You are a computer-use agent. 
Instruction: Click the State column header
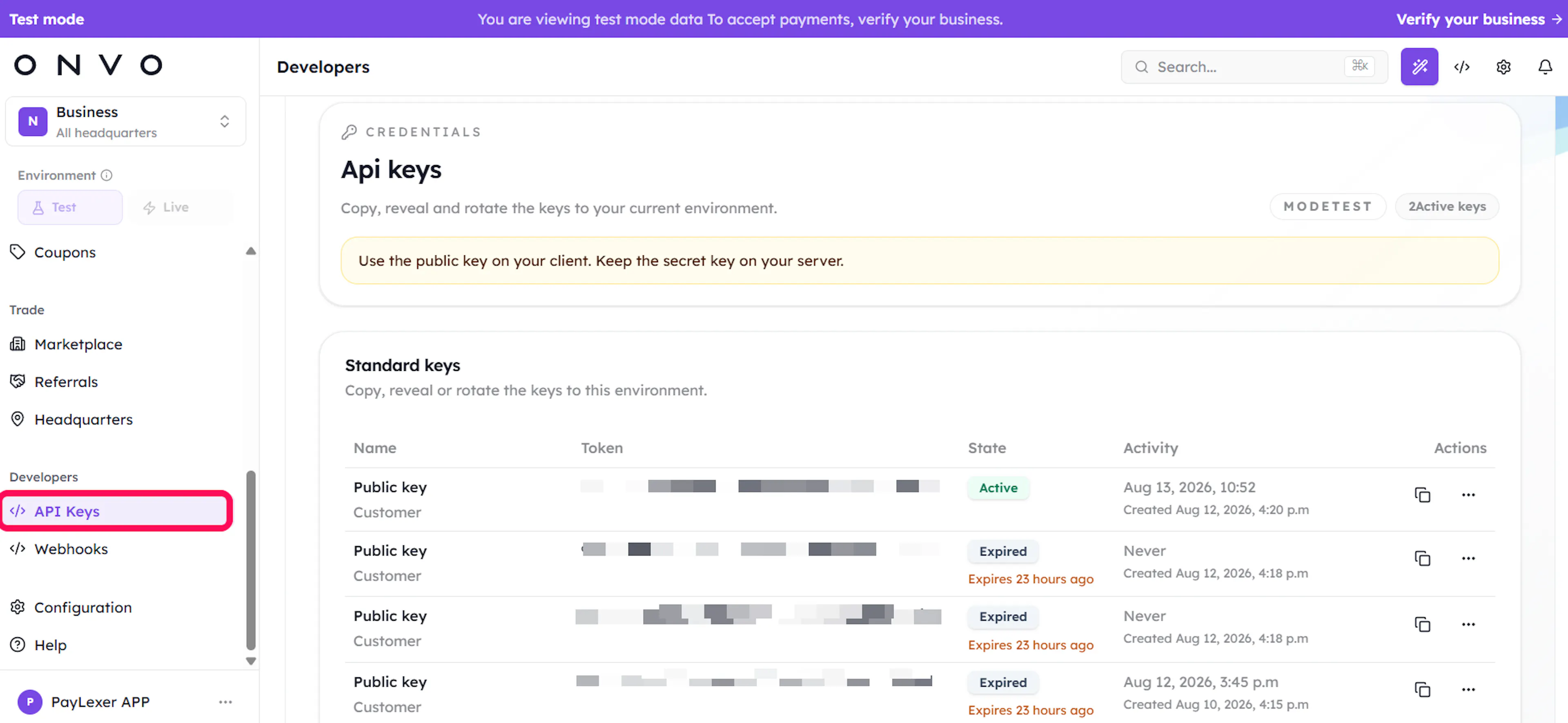click(x=987, y=448)
